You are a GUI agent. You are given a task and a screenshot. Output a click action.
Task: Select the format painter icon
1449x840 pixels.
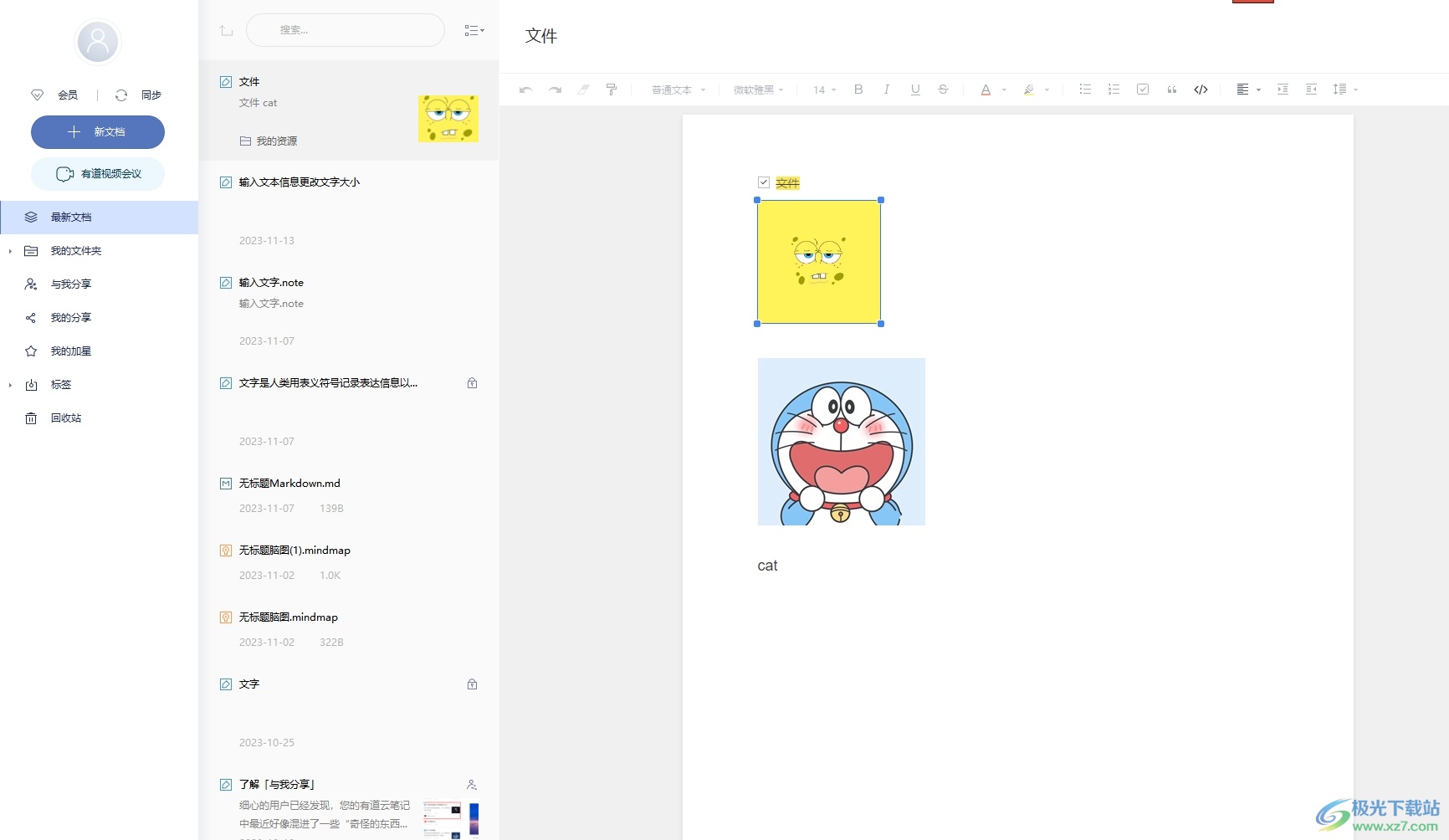[x=612, y=90]
